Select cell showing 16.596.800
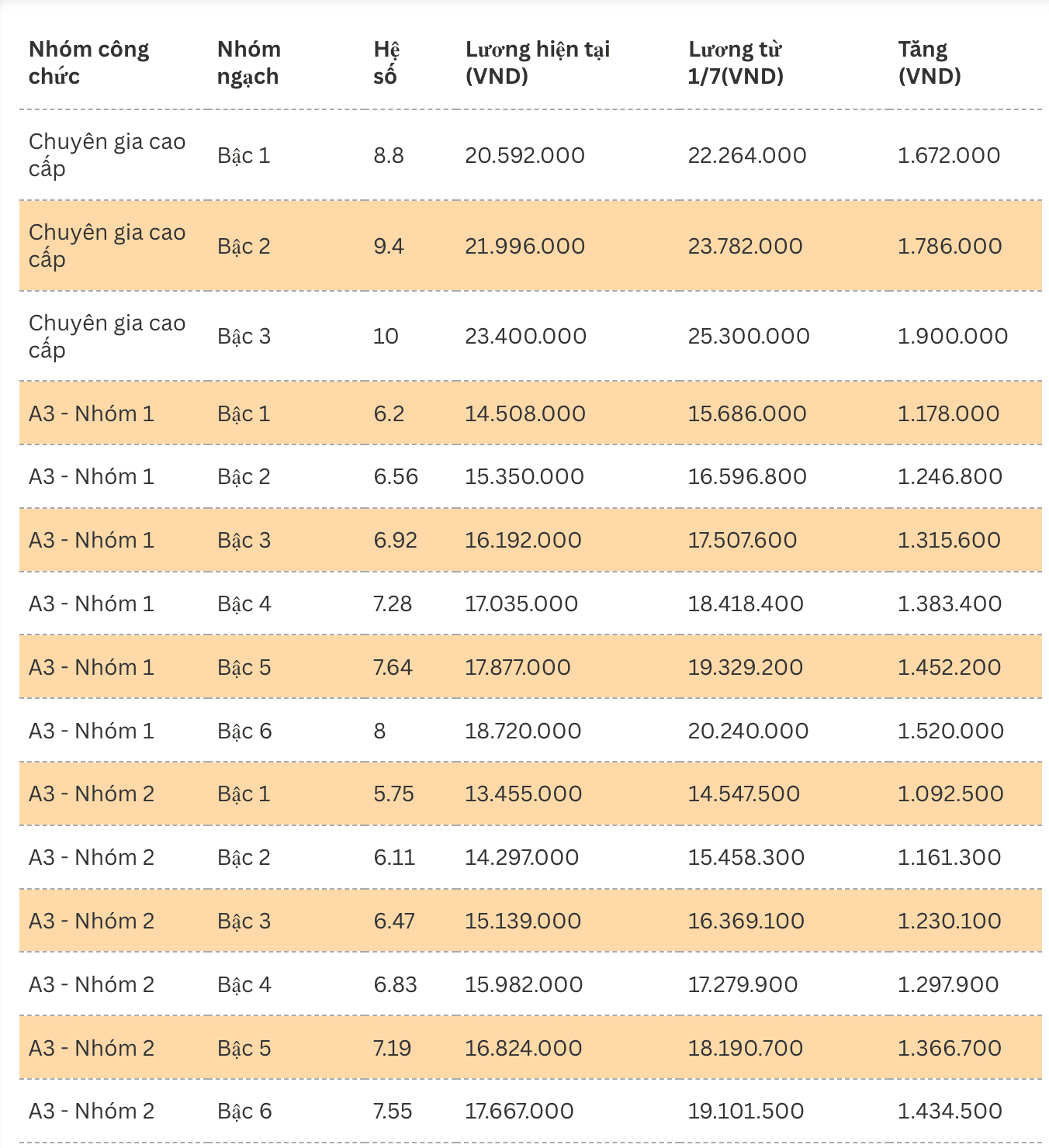1049x1148 pixels. [x=747, y=476]
